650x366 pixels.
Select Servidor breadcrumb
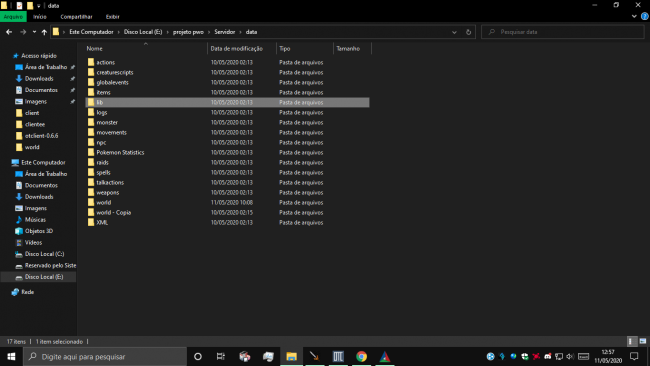coord(225,32)
